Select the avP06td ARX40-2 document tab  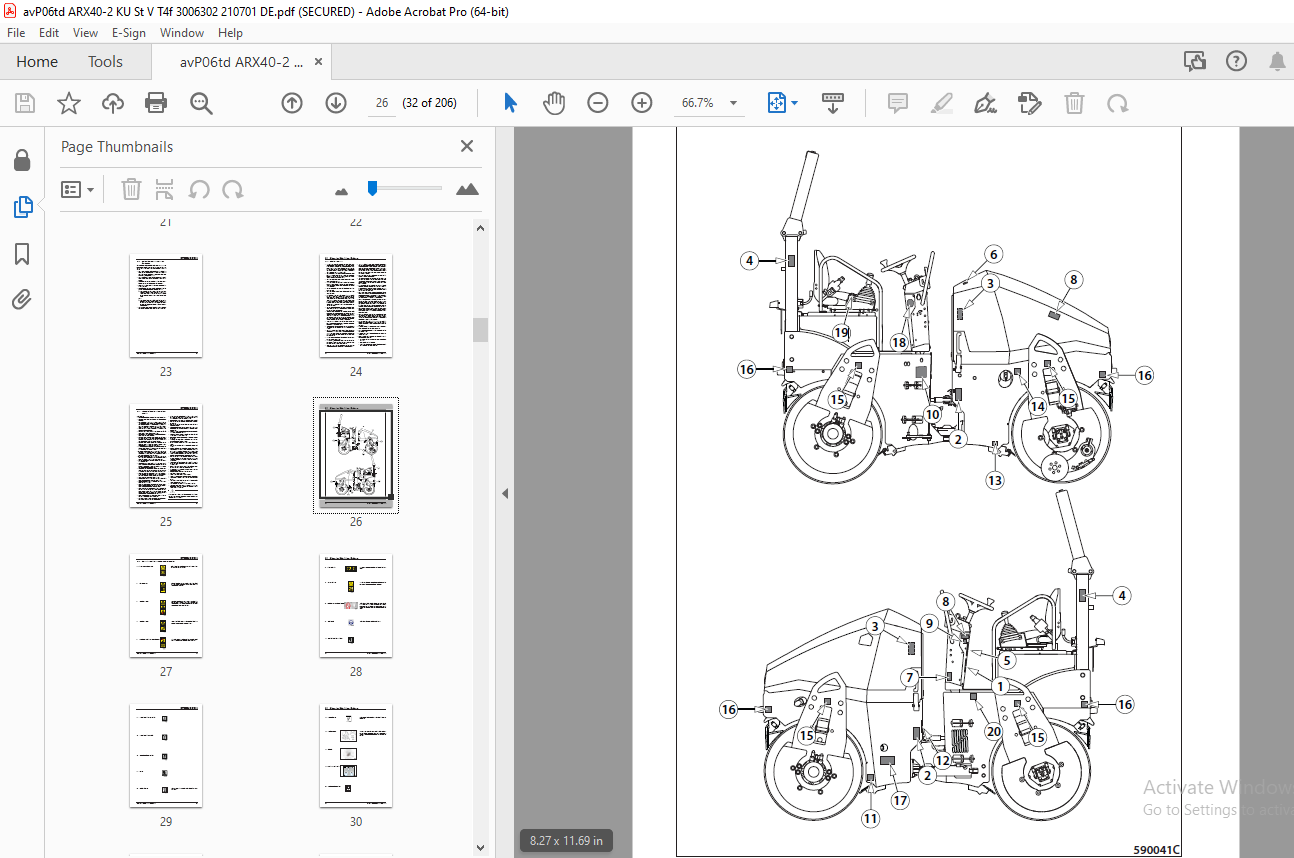click(241, 62)
